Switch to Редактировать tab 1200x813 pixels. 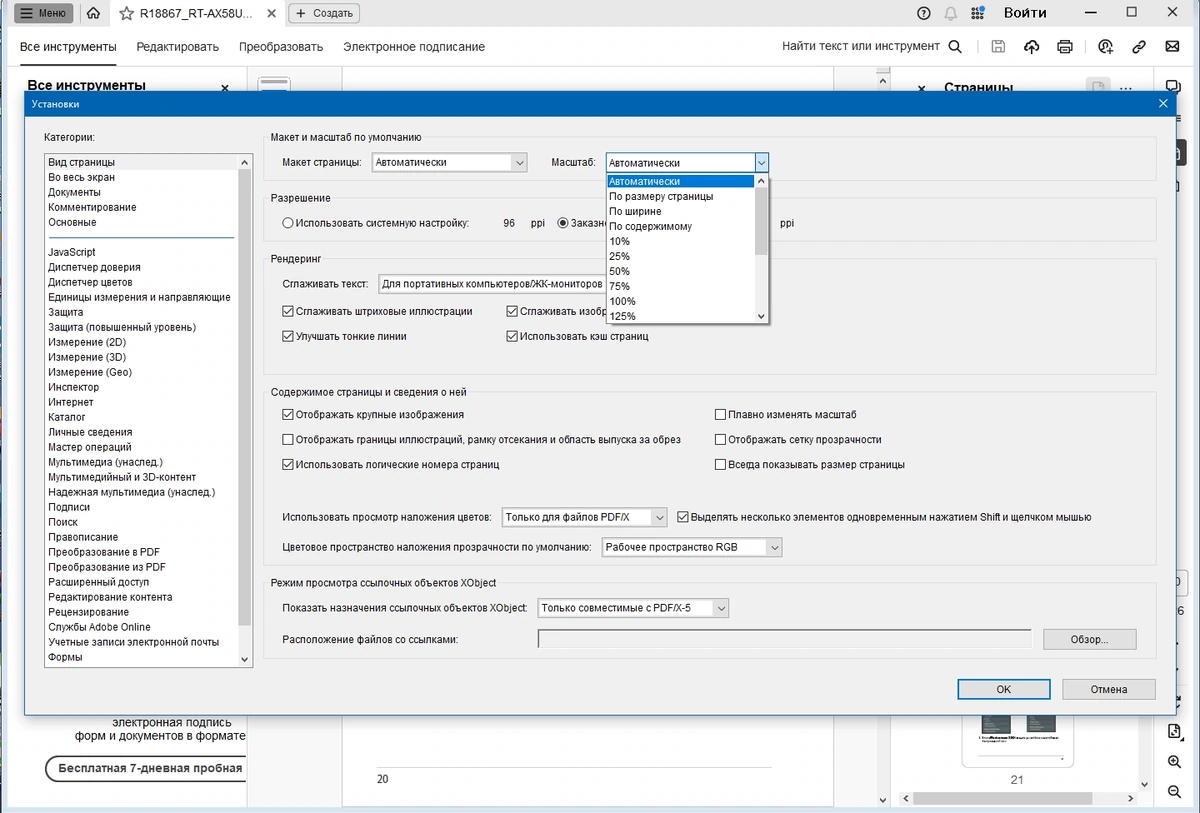click(x=178, y=47)
